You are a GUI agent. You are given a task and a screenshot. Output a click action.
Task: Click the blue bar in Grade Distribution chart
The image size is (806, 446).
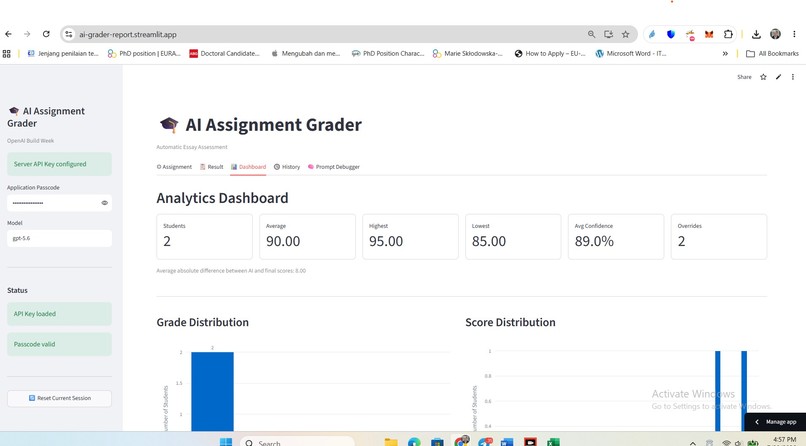(212, 391)
